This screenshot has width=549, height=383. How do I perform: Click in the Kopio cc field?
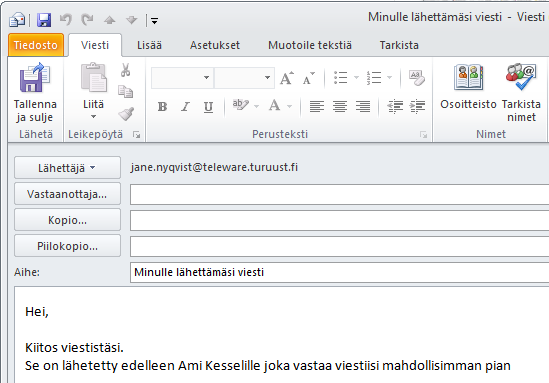click(339, 221)
